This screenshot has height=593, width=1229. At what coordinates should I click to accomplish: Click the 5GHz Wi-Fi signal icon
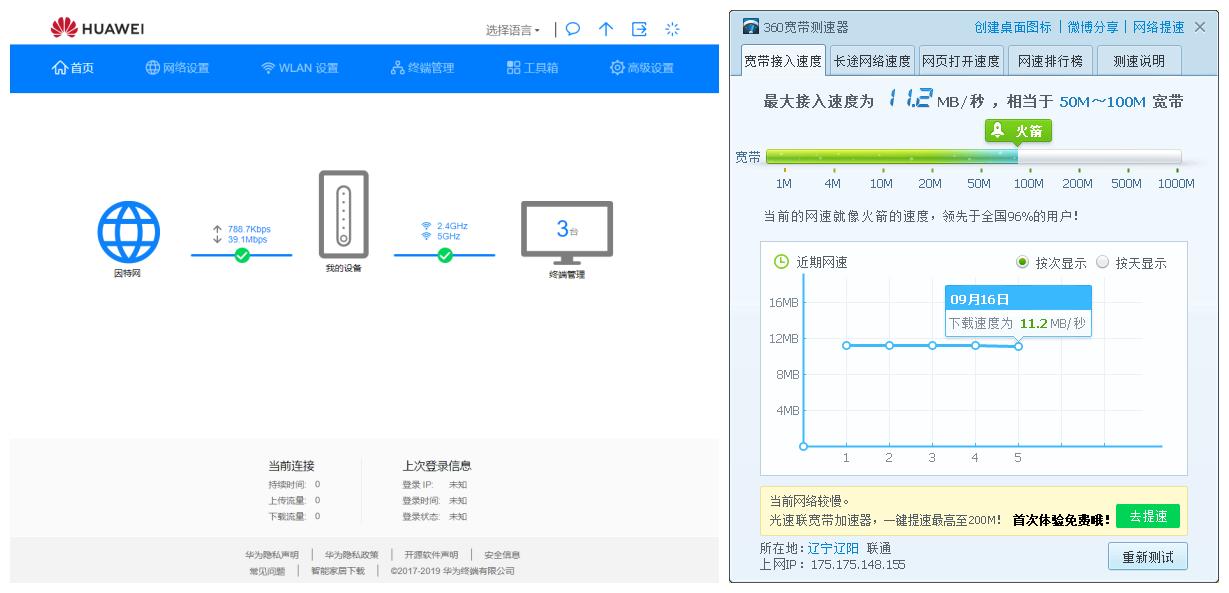pyautogui.click(x=427, y=236)
